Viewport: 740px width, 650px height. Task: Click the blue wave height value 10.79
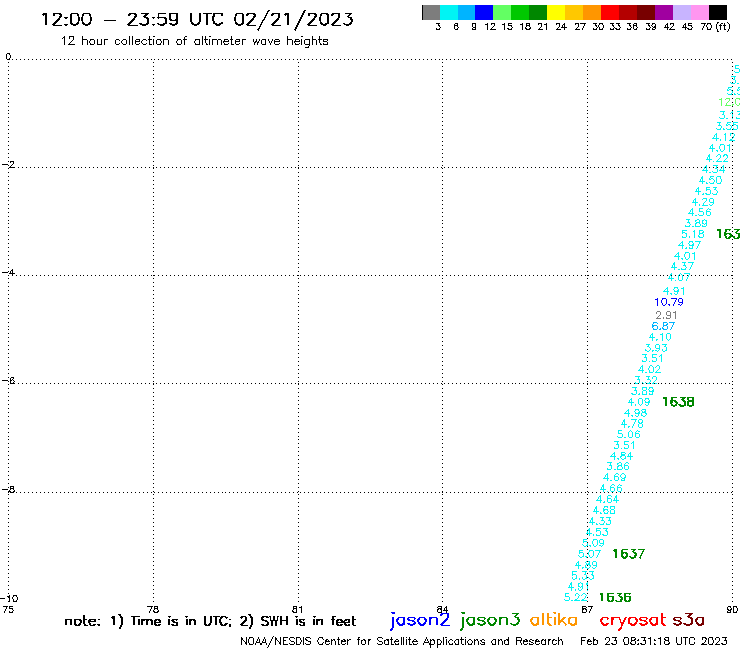(x=669, y=302)
